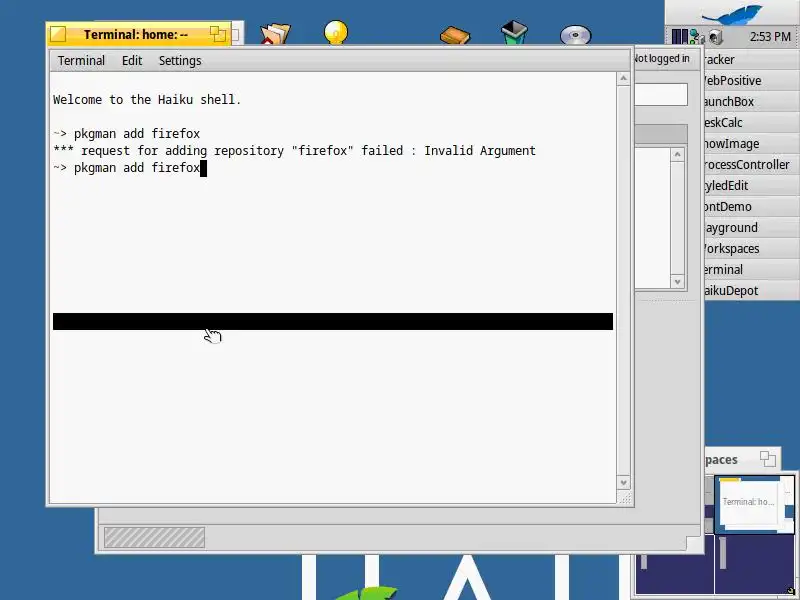Click the CD disc desktop icon
Image resolution: width=800 pixels, height=600 pixels.
[x=576, y=36]
